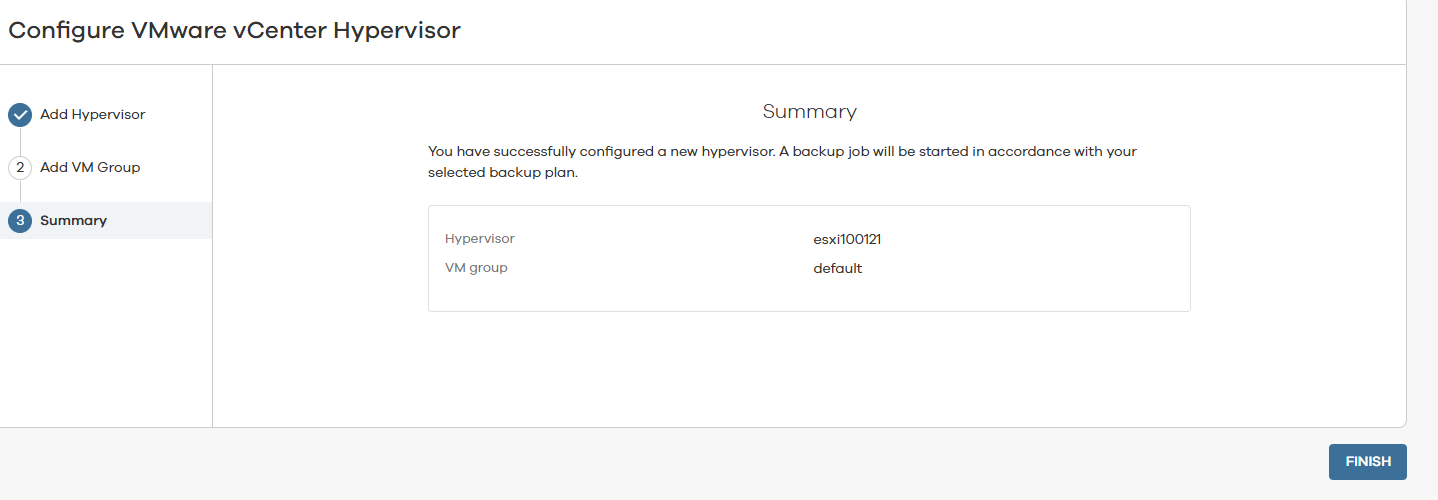1438x500 pixels.
Task: Click the Configure VMware vCenter Hypervisor title
Action: coord(234,30)
